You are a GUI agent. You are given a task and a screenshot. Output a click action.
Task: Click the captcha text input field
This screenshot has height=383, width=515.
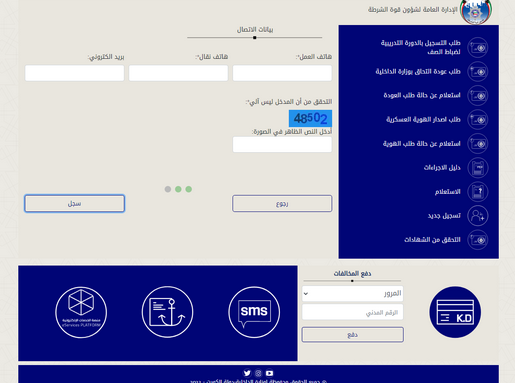click(282, 144)
